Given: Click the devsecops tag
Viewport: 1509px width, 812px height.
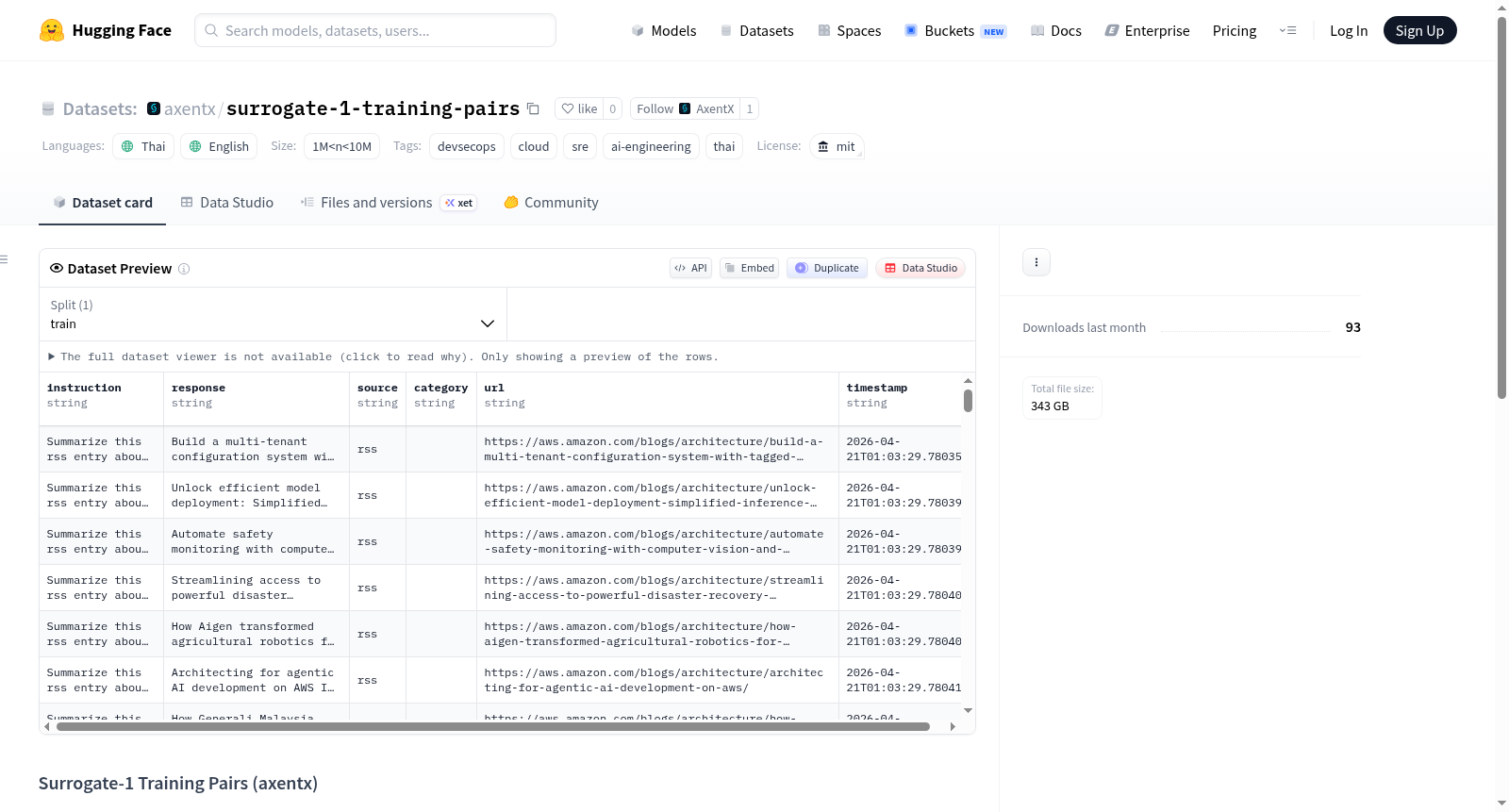Looking at the screenshot, I should coord(467,146).
